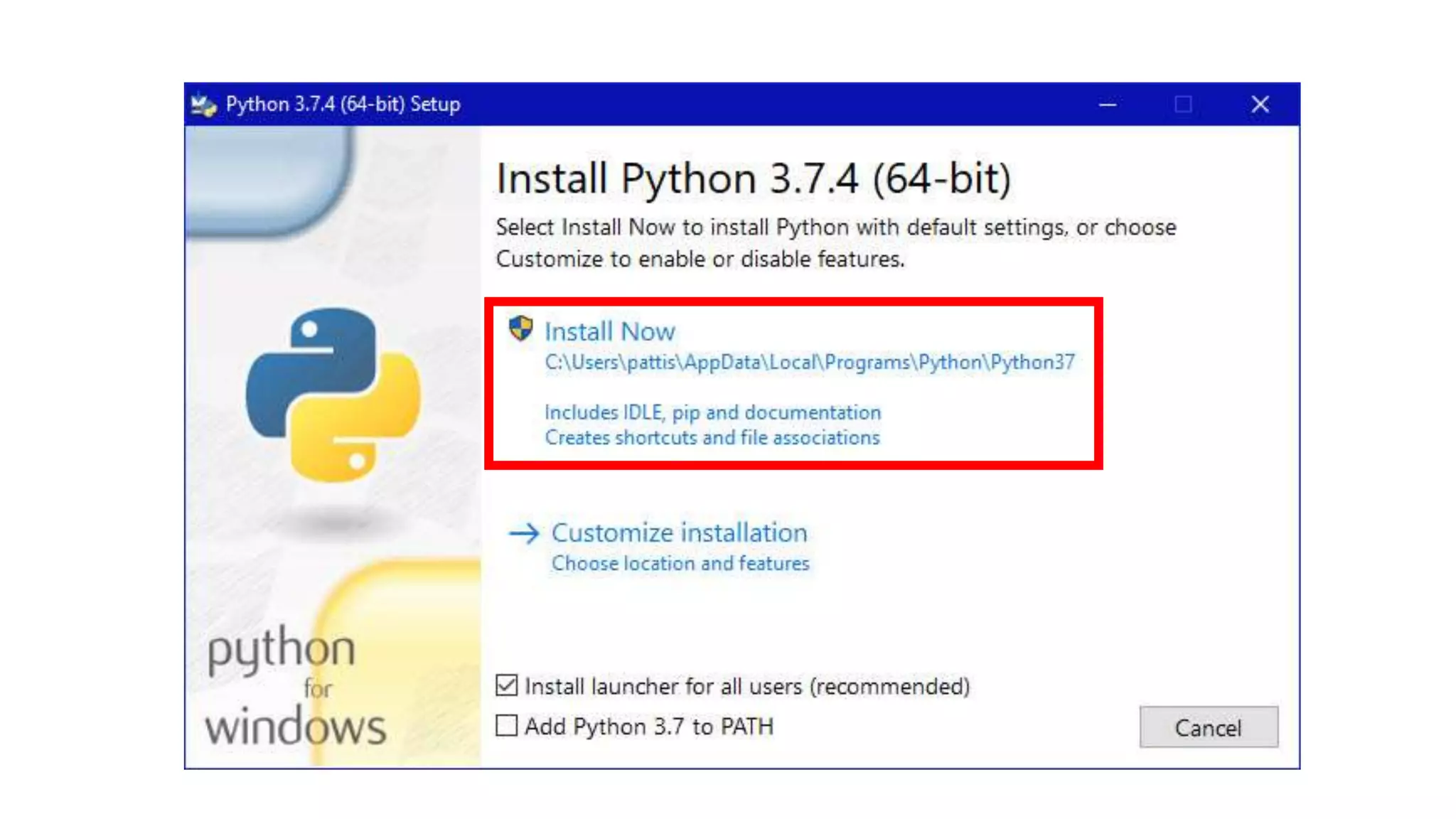Image resolution: width=1456 pixels, height=819 pixels.
Task: Click the large Python logo in sidebar
Action: 333,395
